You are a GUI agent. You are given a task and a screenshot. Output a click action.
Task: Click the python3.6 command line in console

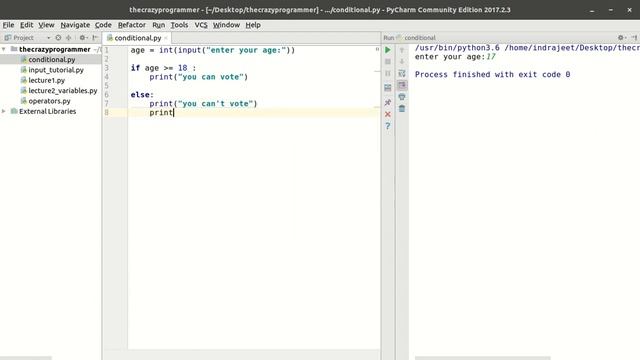coord(527,48)
